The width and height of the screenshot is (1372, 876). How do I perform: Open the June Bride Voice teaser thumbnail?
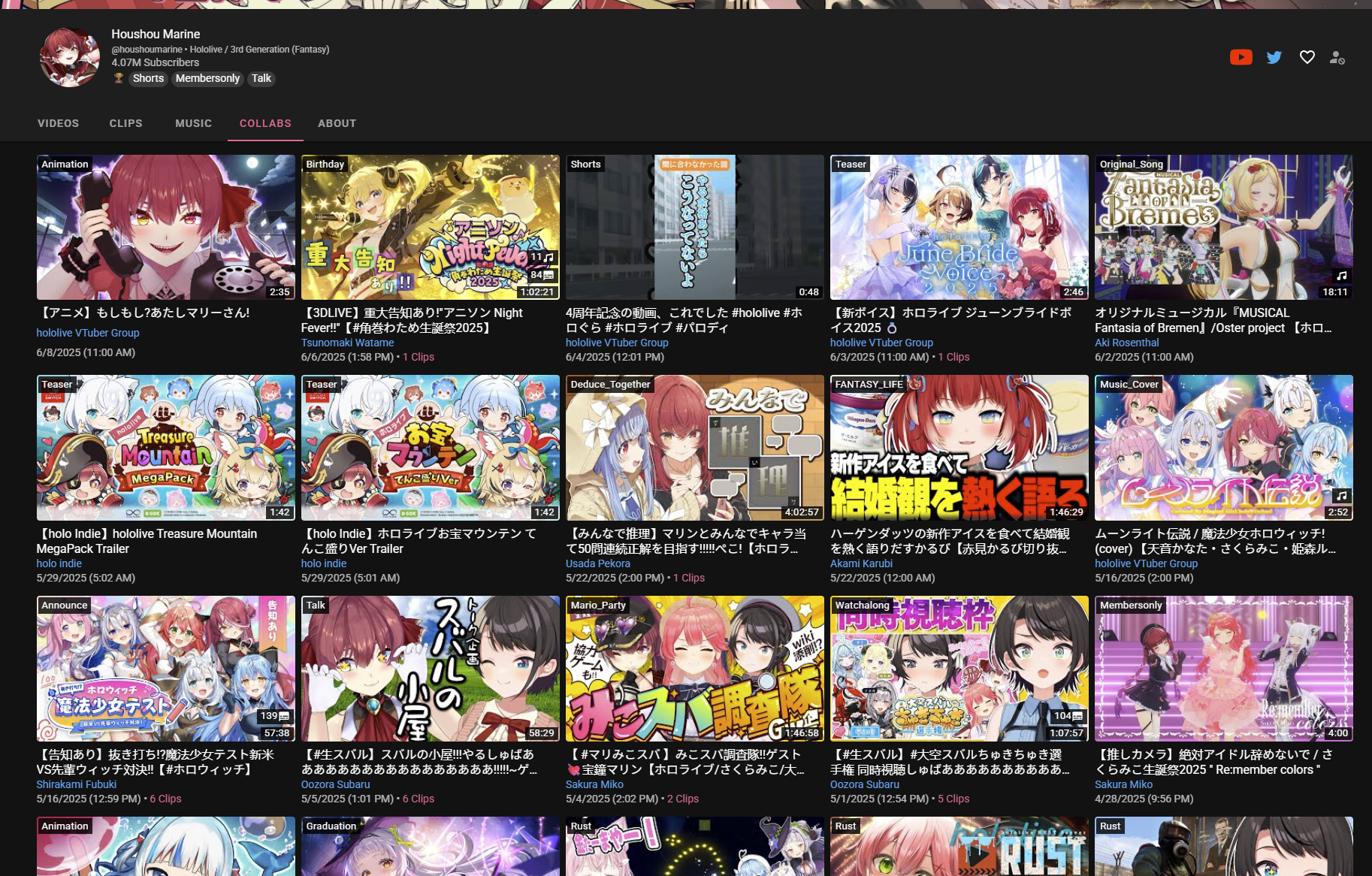[x=959, y=228]
